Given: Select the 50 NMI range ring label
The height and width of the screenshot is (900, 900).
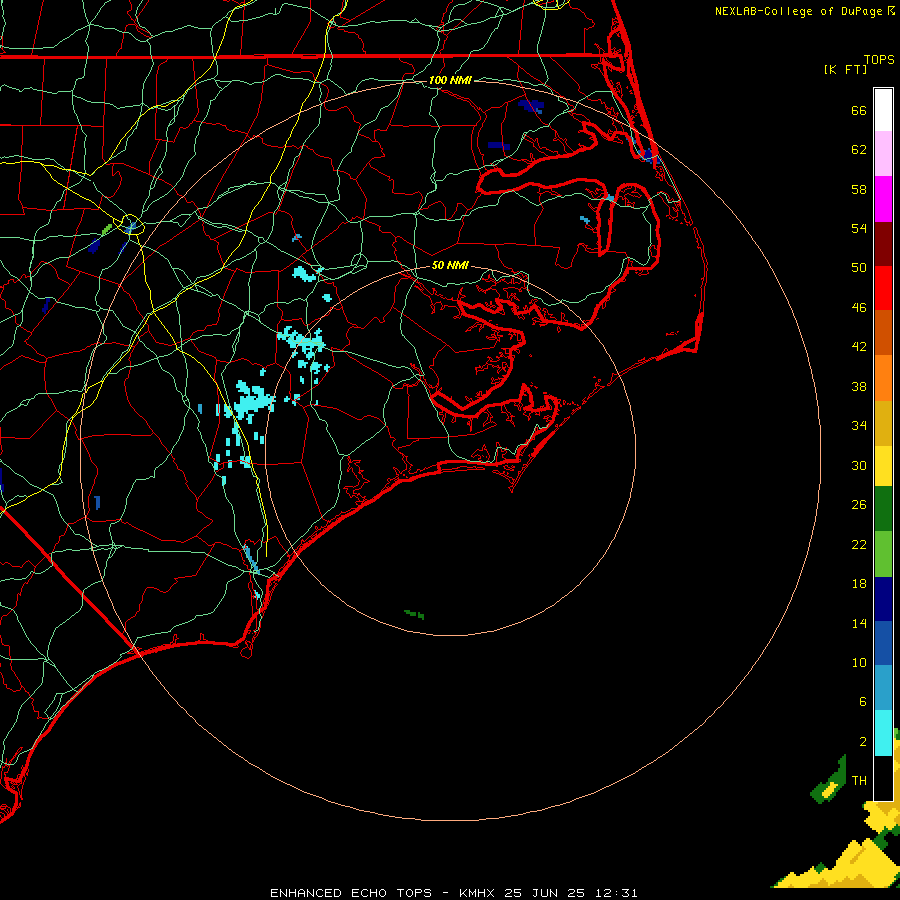Looking at the screenshot, I should tap(450, 265).
